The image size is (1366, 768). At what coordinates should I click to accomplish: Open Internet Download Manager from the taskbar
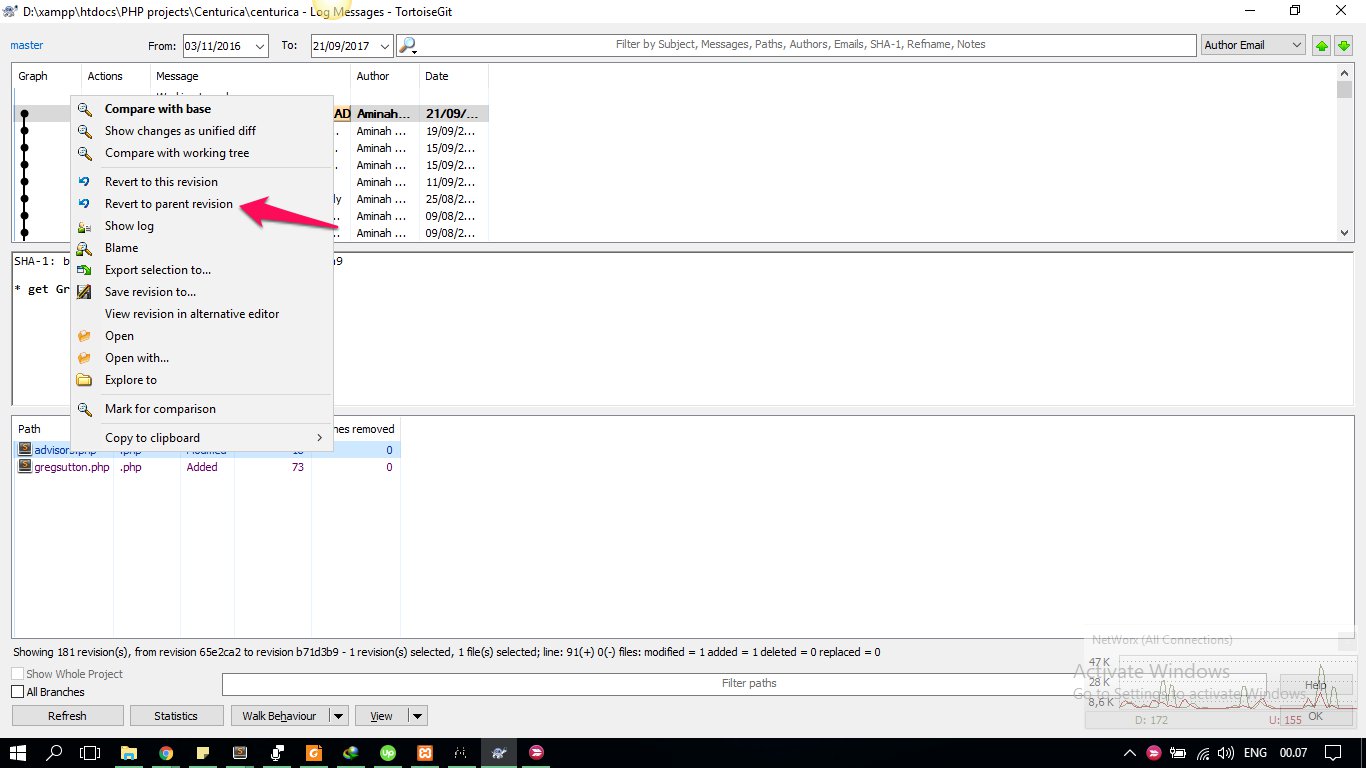click(x=351, y=752)
